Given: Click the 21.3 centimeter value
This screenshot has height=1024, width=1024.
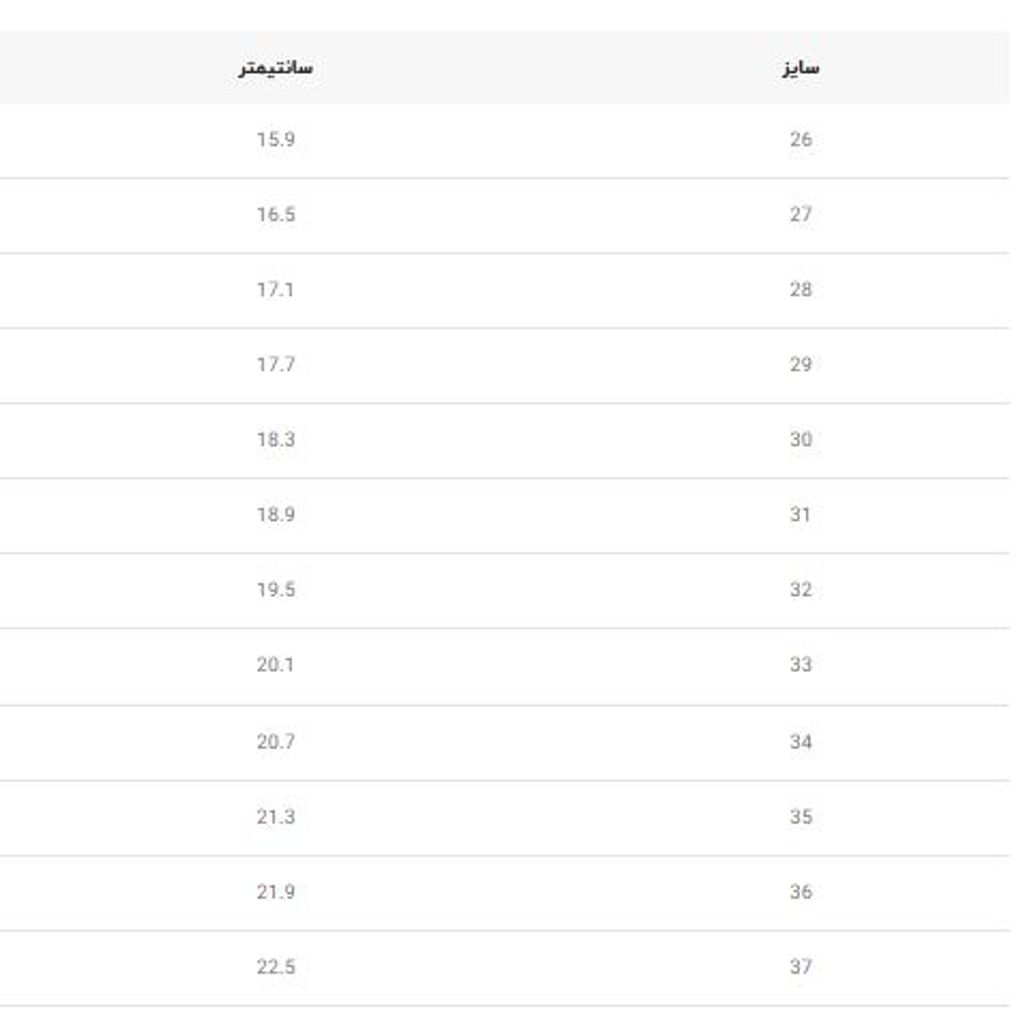Looking at the screenshot, I should click(x=275, y=817).
